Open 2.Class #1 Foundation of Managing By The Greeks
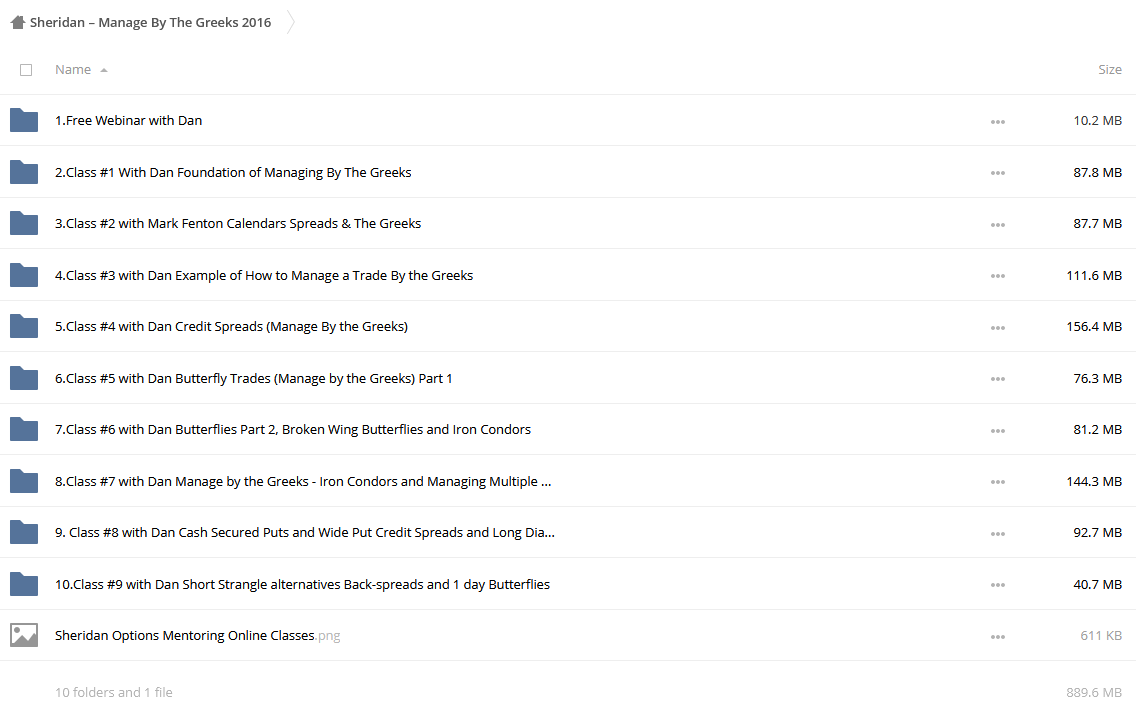Image resolution: width=1136 pixels, height=714 pixels. click(x=233, y=172)
